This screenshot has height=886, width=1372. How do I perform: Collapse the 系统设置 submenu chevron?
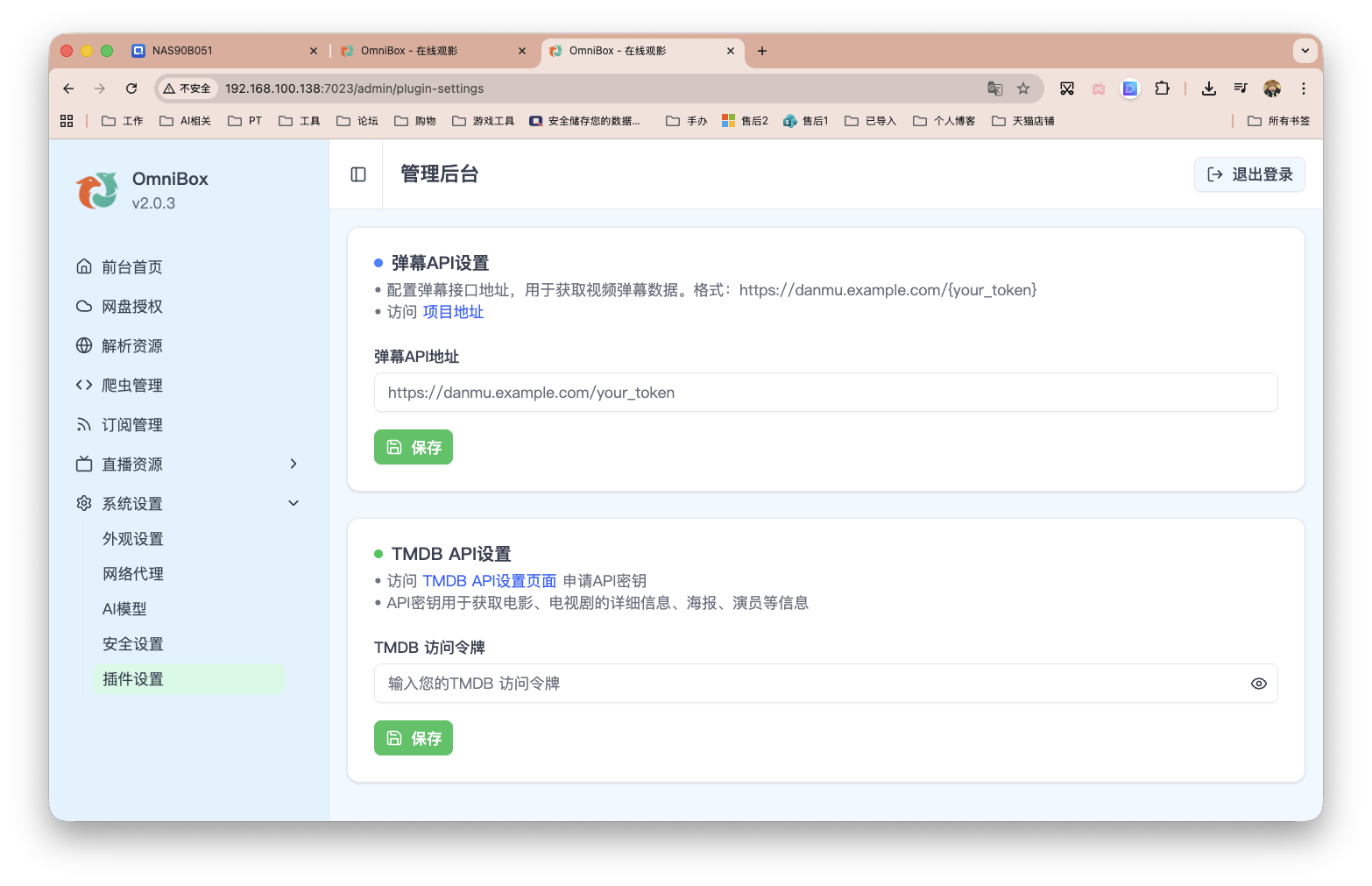coord(293,503)
